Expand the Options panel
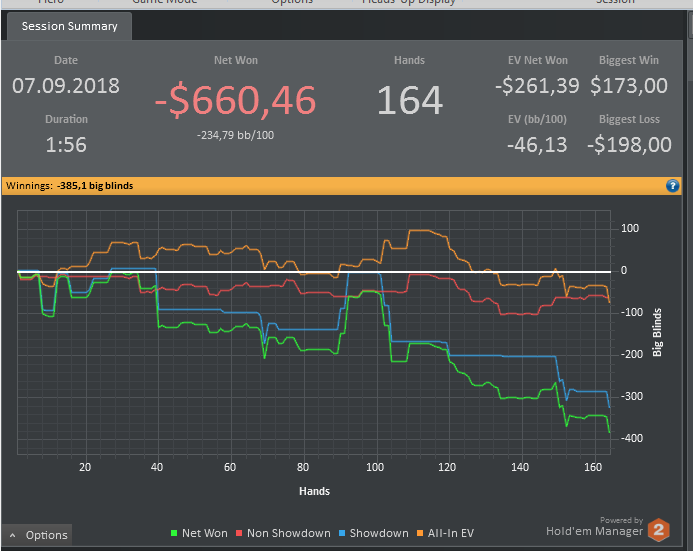 (x=37, y=535)
